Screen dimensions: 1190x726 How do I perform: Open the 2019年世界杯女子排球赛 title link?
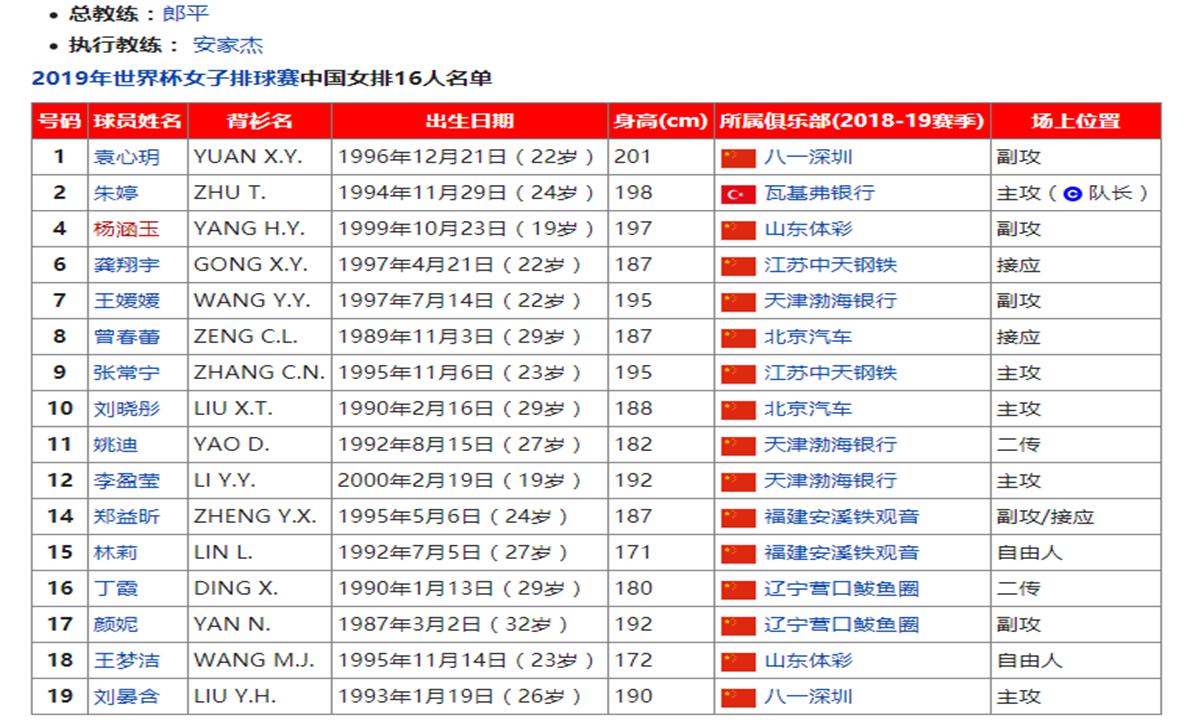tap(165, 78)
